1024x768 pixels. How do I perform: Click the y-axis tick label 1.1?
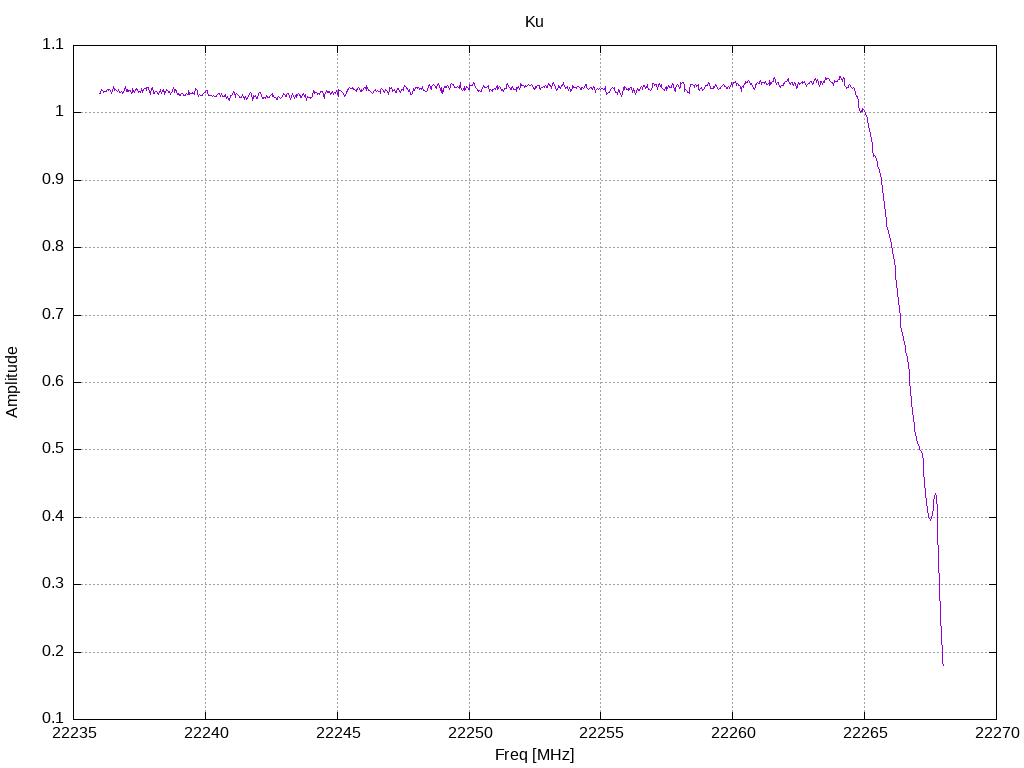click(x=53, y=44)
